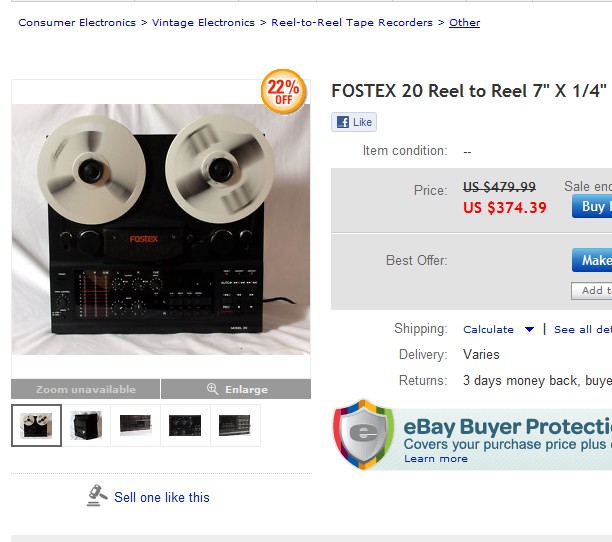This screenshot has height=542, width=612.
Task: Click the Other breadcrumb link
Action: pos(464,22)
